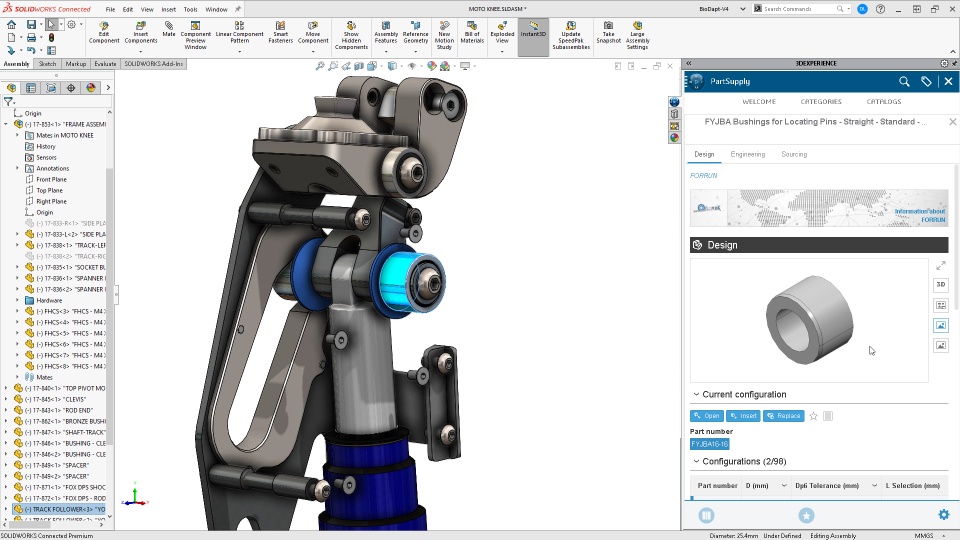Open Bill of Materials tool
Screen dimensions: 960x540
pyautogui.click(x=472, y=32)
